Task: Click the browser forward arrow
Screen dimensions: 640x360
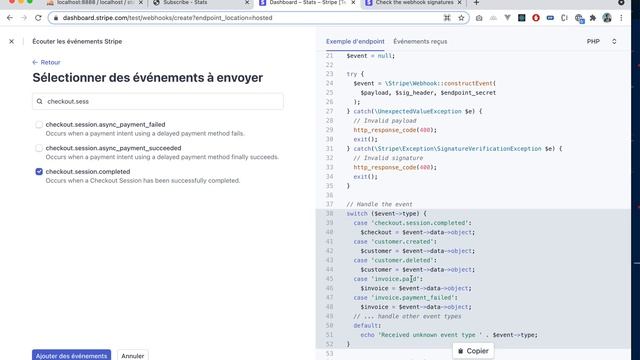Action: click(x=24, y=18)
